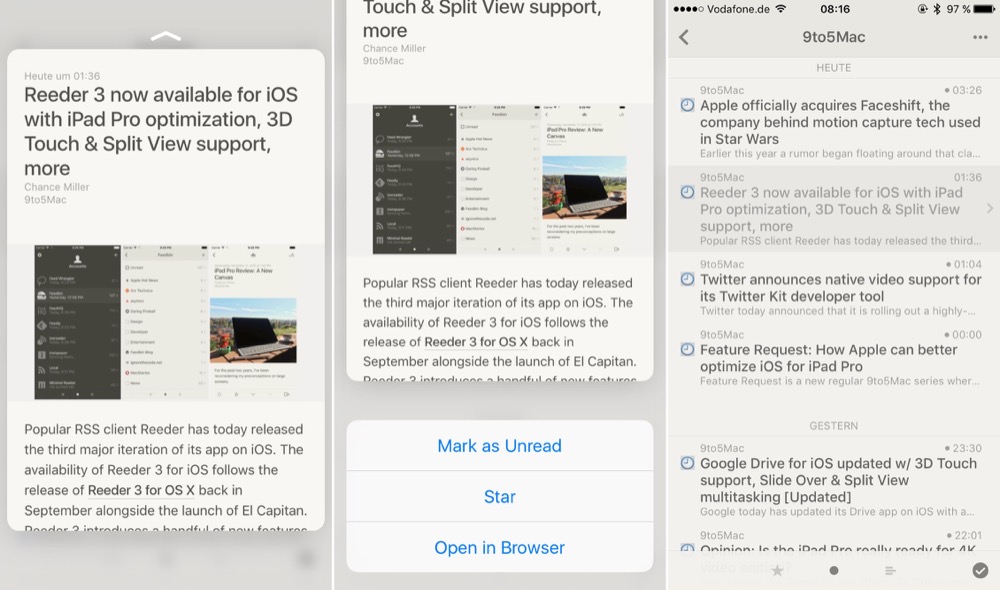Open 'Twitter announces native video support' article

click(x=834, y=288)
